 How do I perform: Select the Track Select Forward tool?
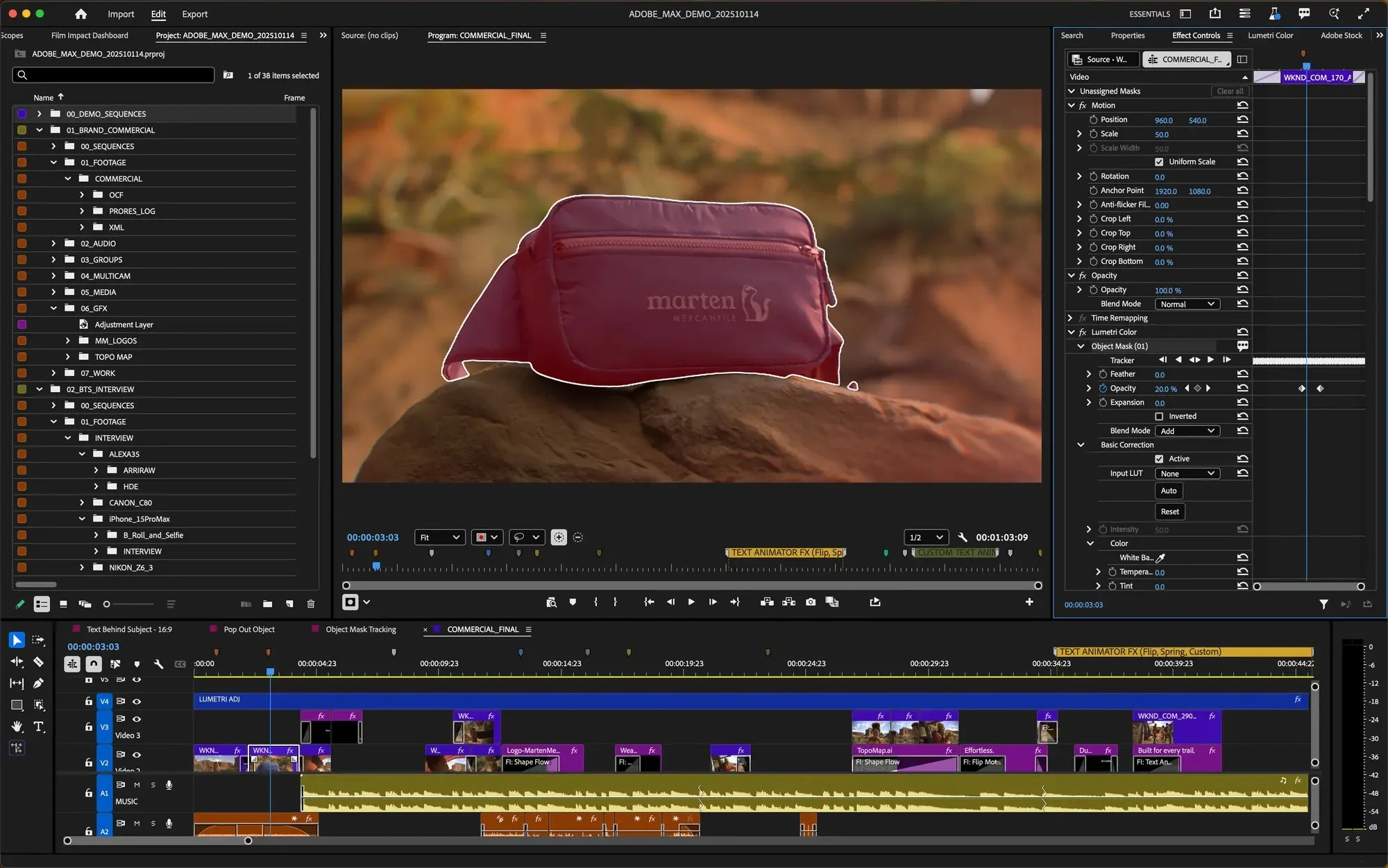[37, 640]
